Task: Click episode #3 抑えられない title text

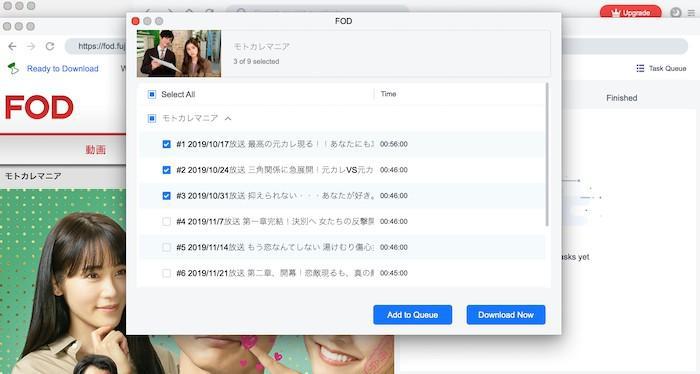Action: (275, 195)
